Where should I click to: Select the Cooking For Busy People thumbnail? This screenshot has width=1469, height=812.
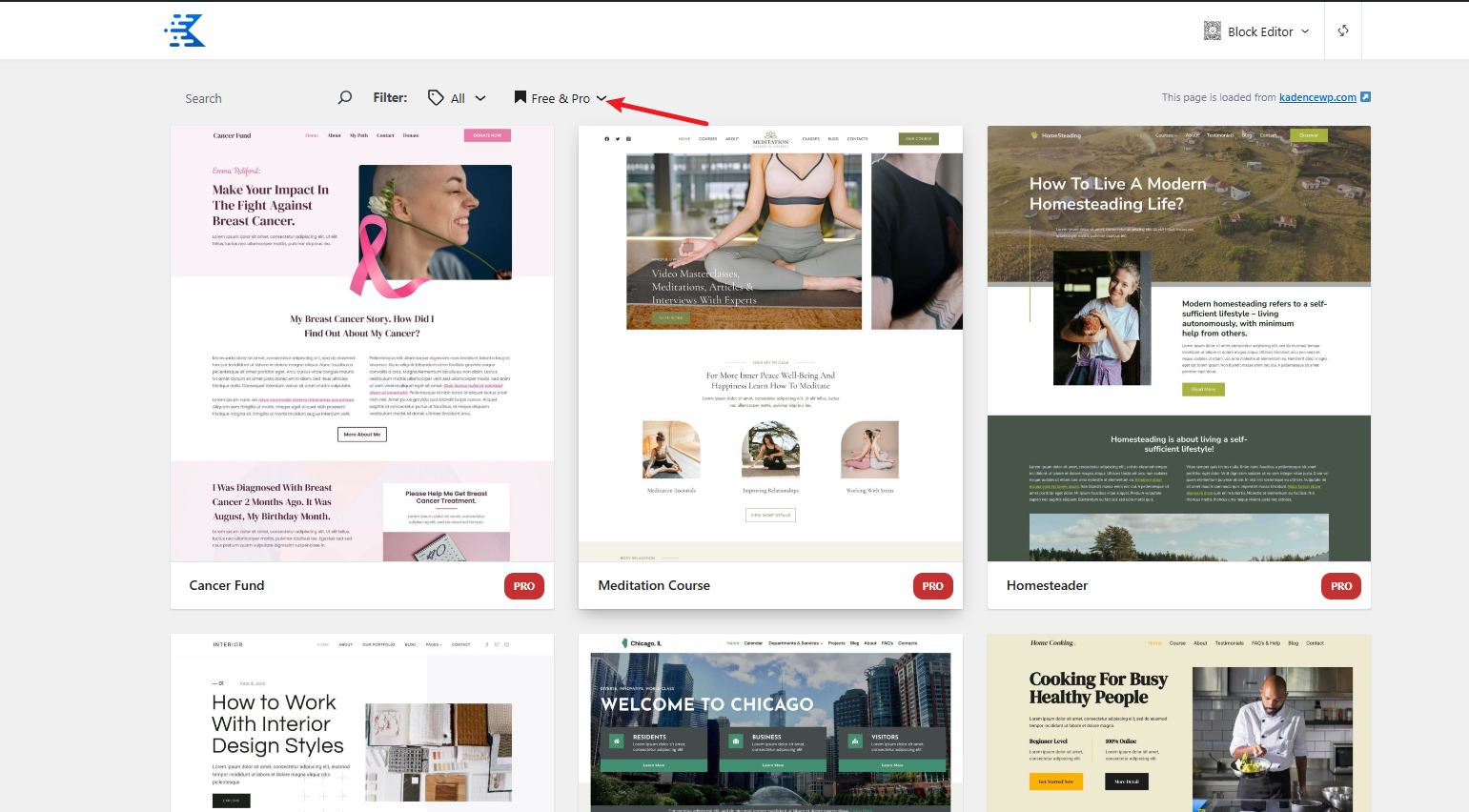pos(1179,722)
